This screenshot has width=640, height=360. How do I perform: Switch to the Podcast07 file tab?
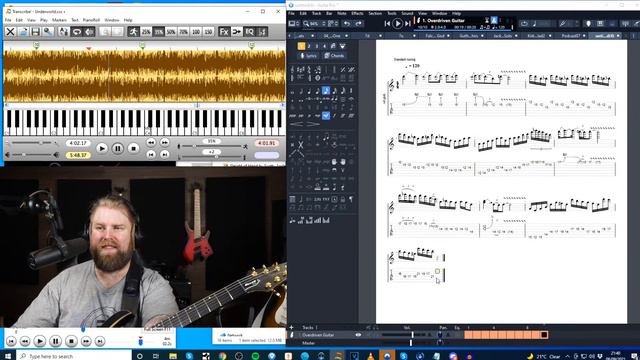tap(571, 36)
